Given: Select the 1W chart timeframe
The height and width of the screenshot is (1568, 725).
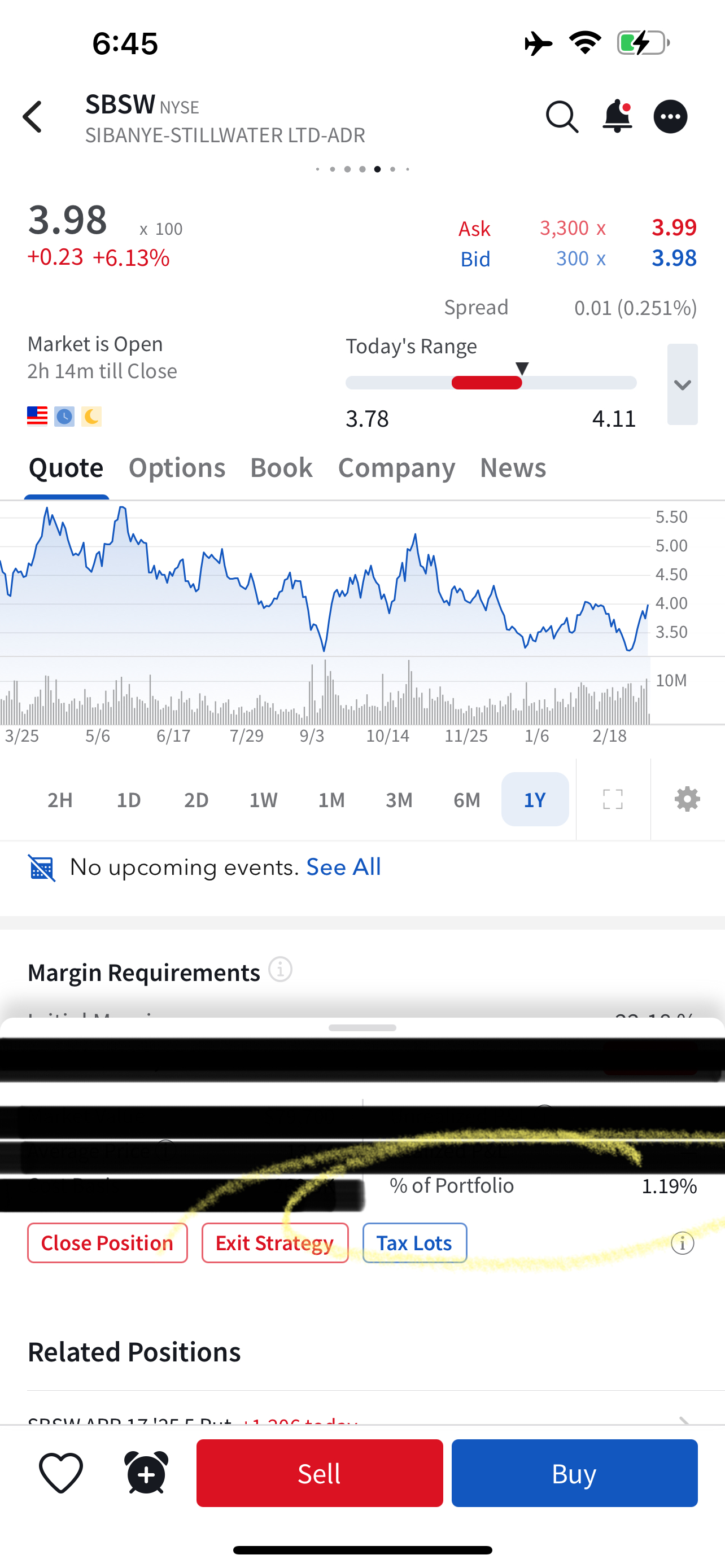Looking at the screenshot, I should pyautogui.click(x=264, y=799).
